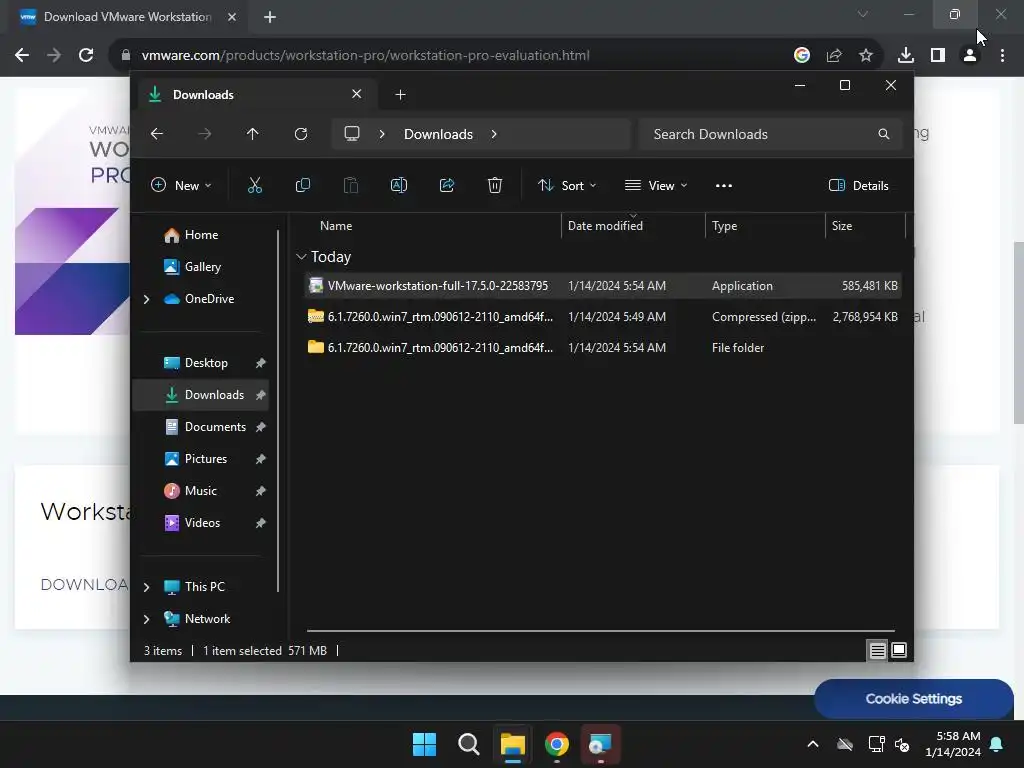Click the Chrome page vertical scrollbar
The height and width of the screenshot is (768, 1024).
tap(1018, 333)
